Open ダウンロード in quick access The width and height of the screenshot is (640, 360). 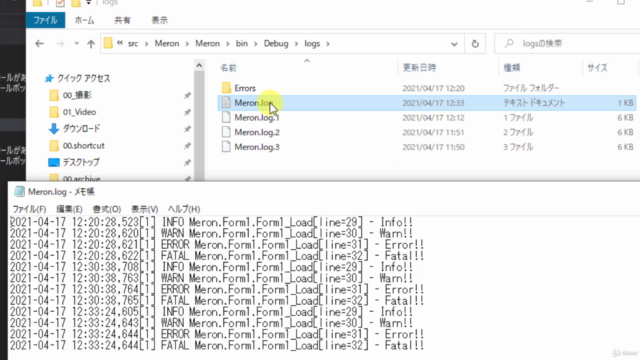click(x=81, y=129)
